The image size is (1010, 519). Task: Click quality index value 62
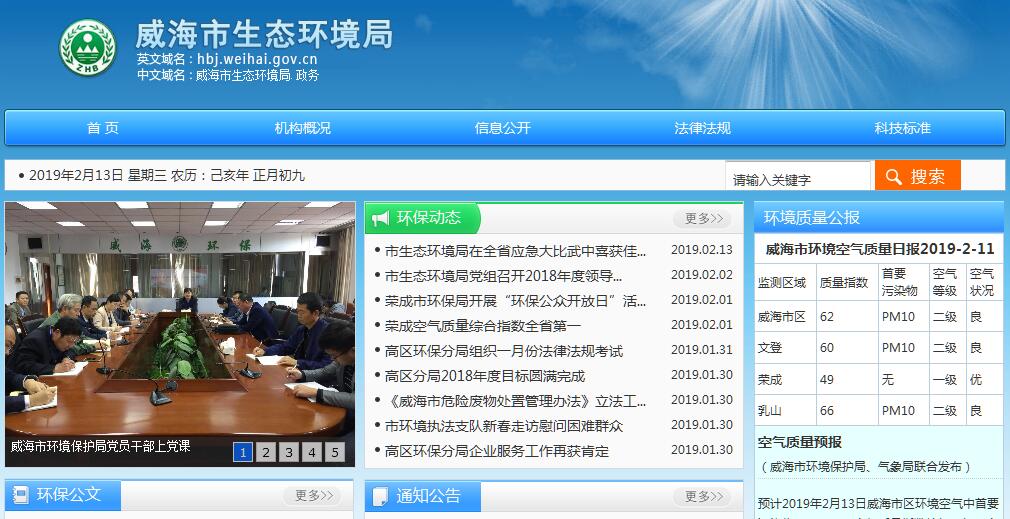pos(827,317)
